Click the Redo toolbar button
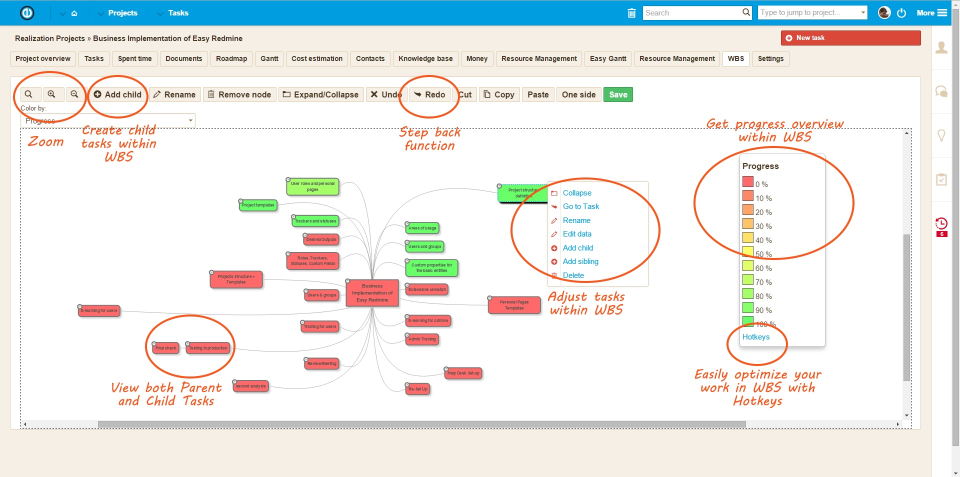The width and height of the screenshot is (960, 477). click(429, 94)
